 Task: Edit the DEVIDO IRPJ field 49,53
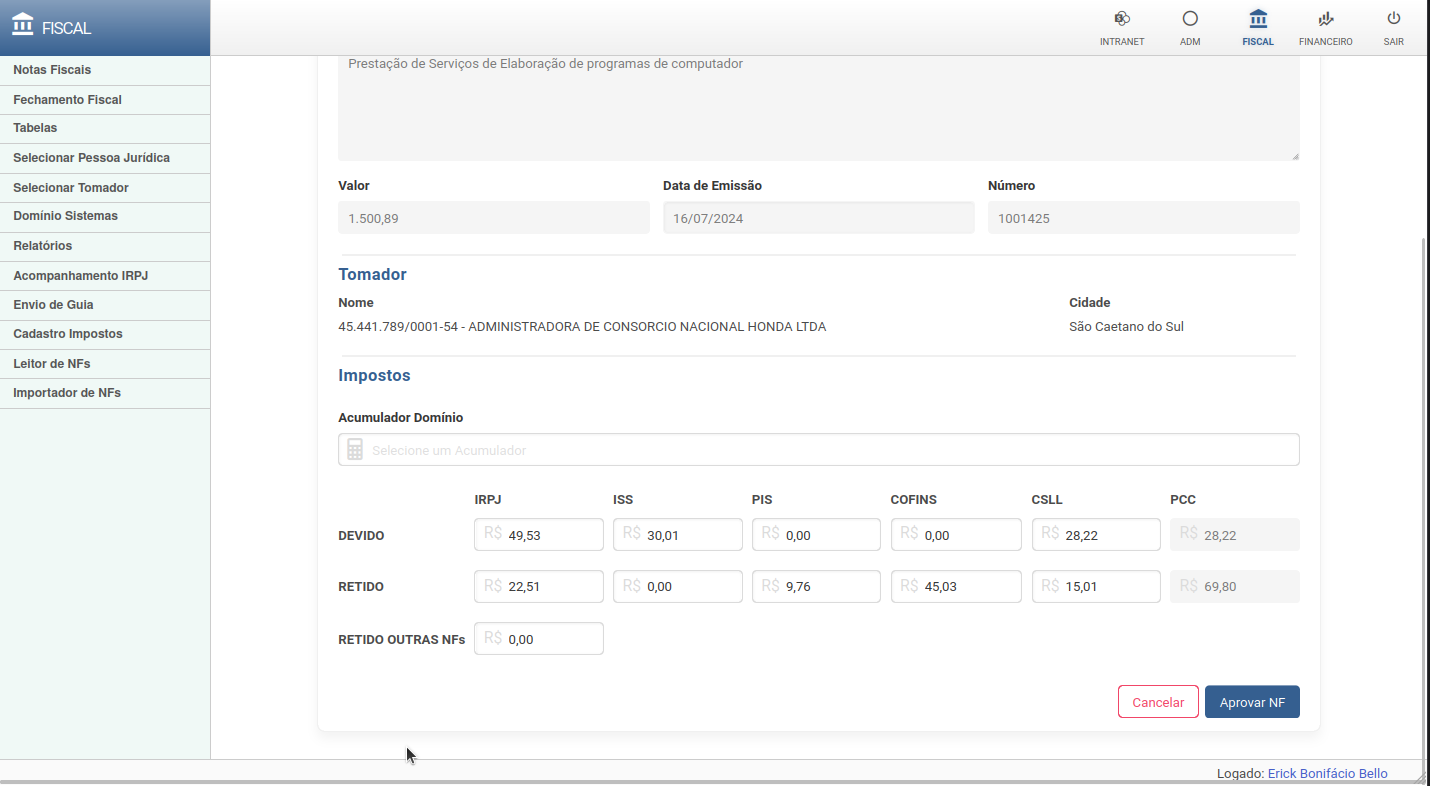click(x=539, y=535)
